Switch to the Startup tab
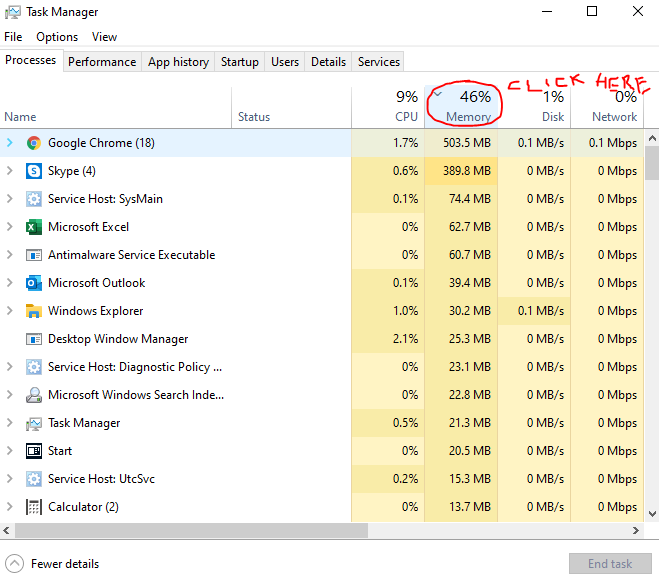The image size is (659, 585). (x=240, y=62)
